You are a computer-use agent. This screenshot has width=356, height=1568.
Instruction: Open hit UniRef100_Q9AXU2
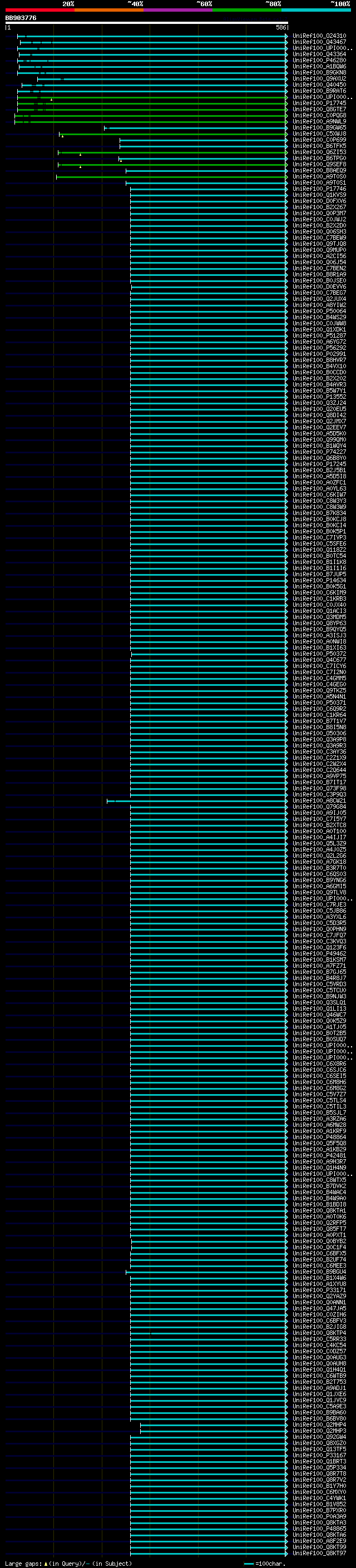[319, 78]
